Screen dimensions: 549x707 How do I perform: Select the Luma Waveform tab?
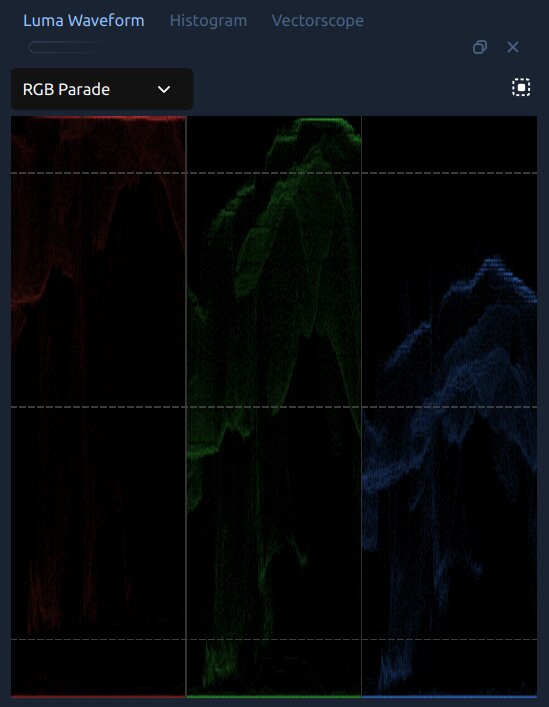pos(84,21)
